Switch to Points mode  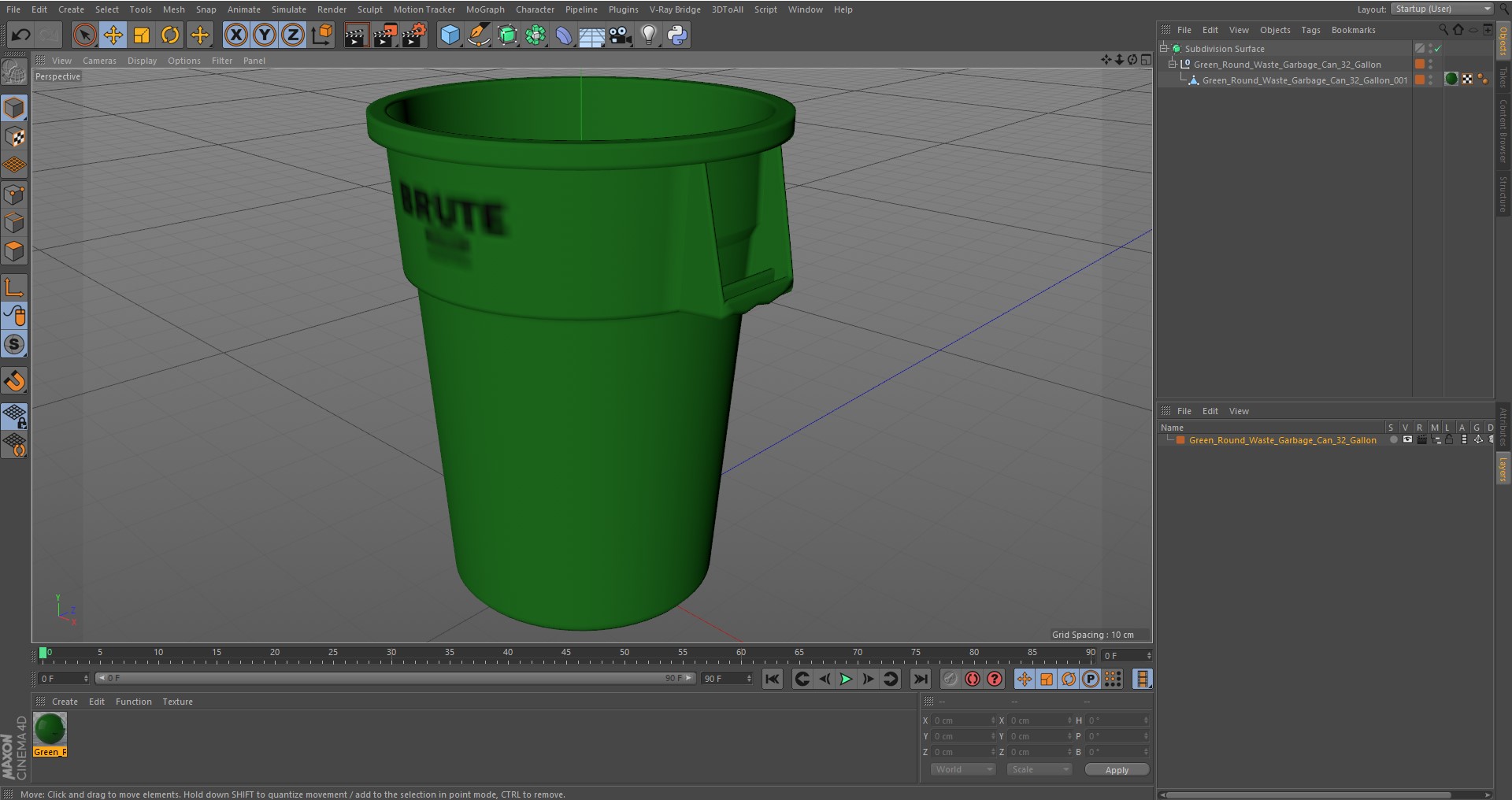pos(14,194)
